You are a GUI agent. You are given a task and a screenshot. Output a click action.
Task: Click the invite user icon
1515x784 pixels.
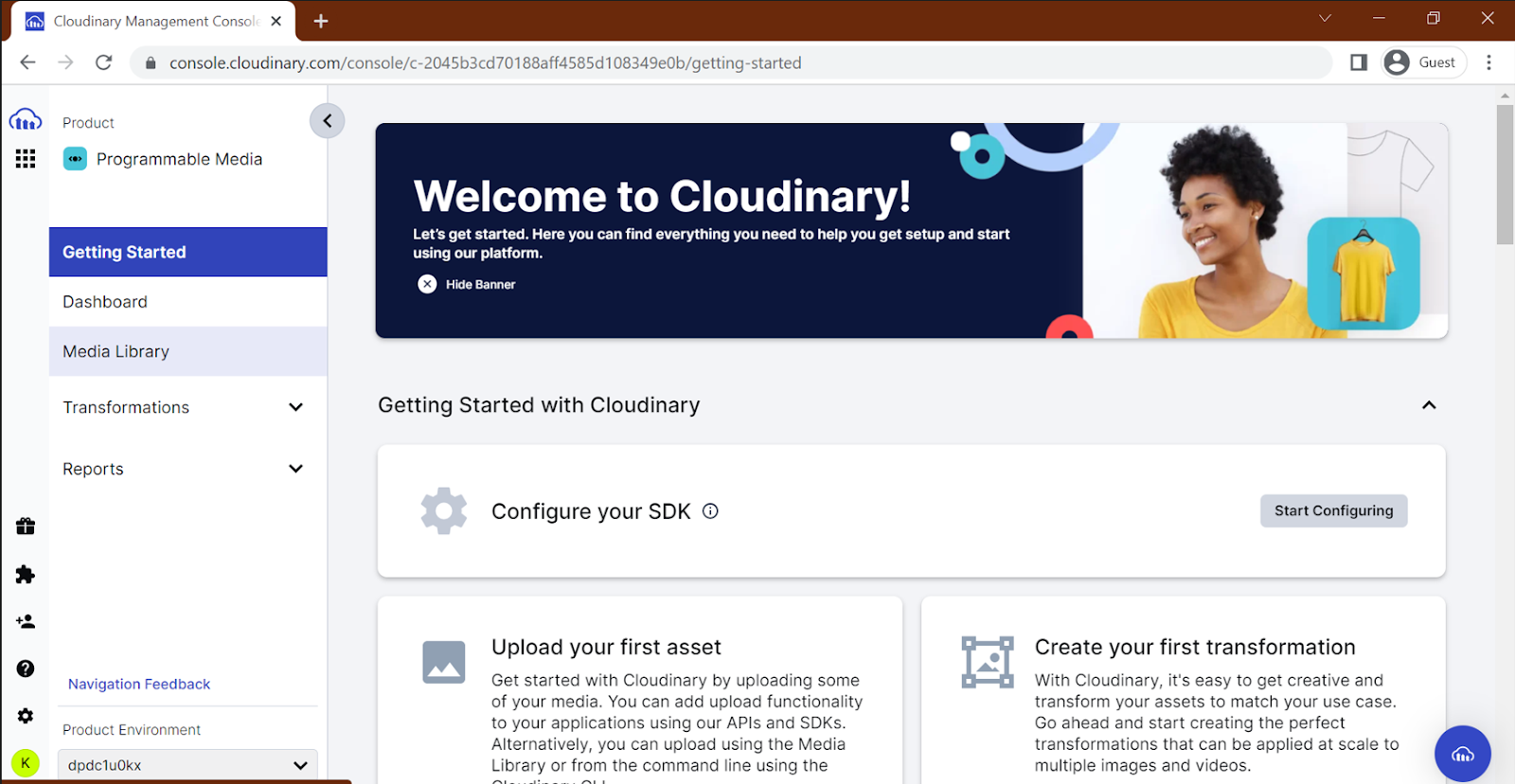click(26, 621)
